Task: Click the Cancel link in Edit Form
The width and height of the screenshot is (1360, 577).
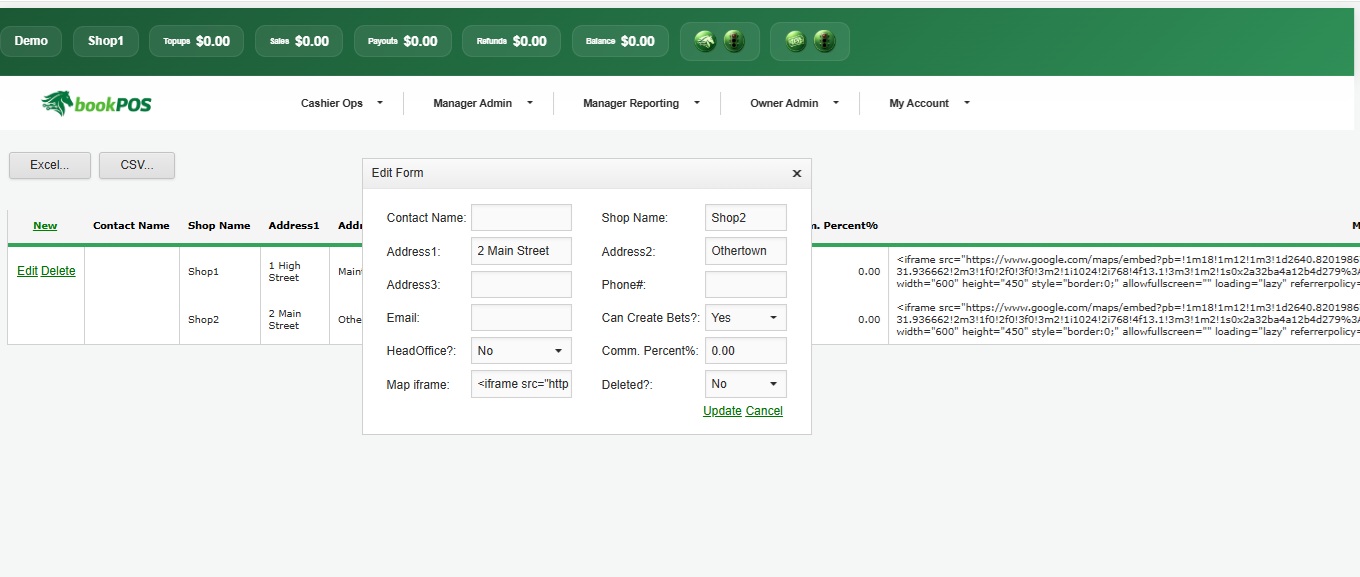Action: (x=764, y=411)
